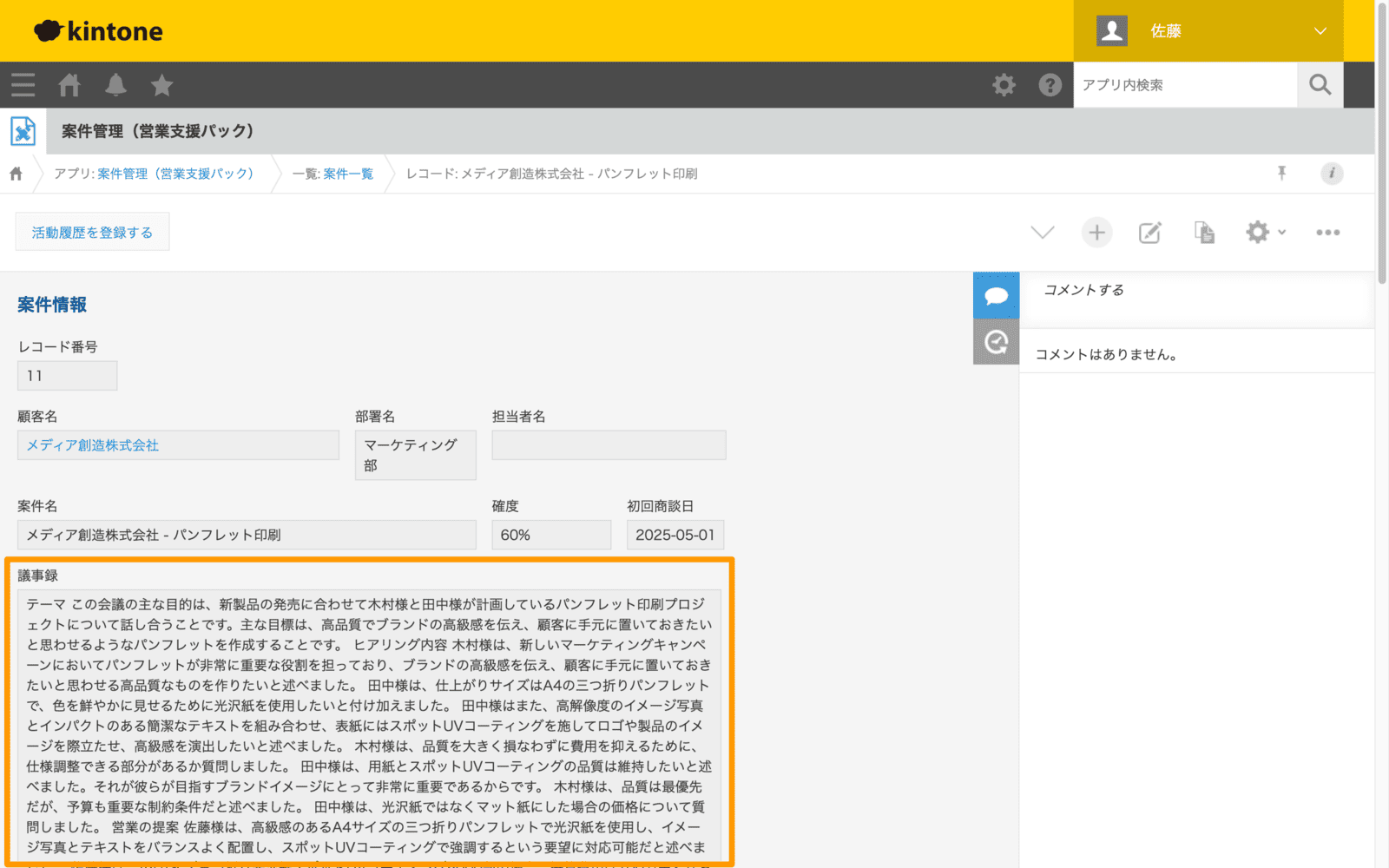Click the search magnifier button

1320,85
